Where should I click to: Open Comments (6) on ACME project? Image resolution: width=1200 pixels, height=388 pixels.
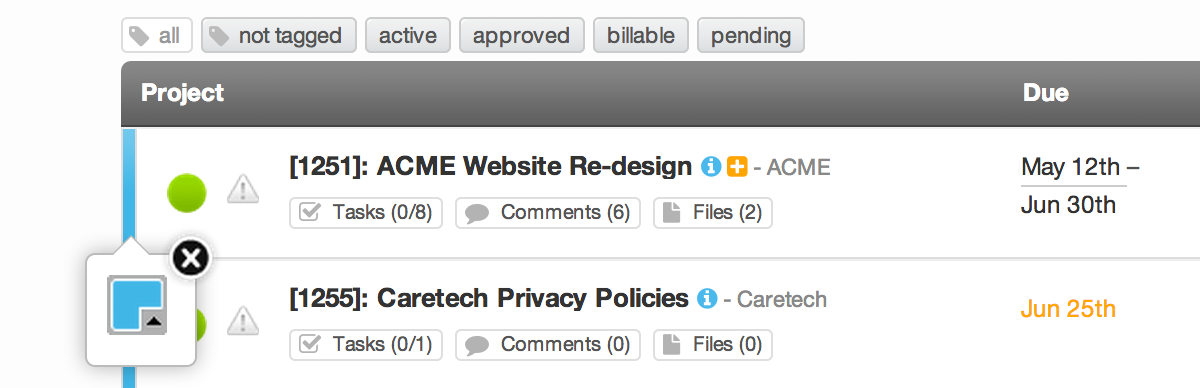pyautogui.click(x=548, y=213)
